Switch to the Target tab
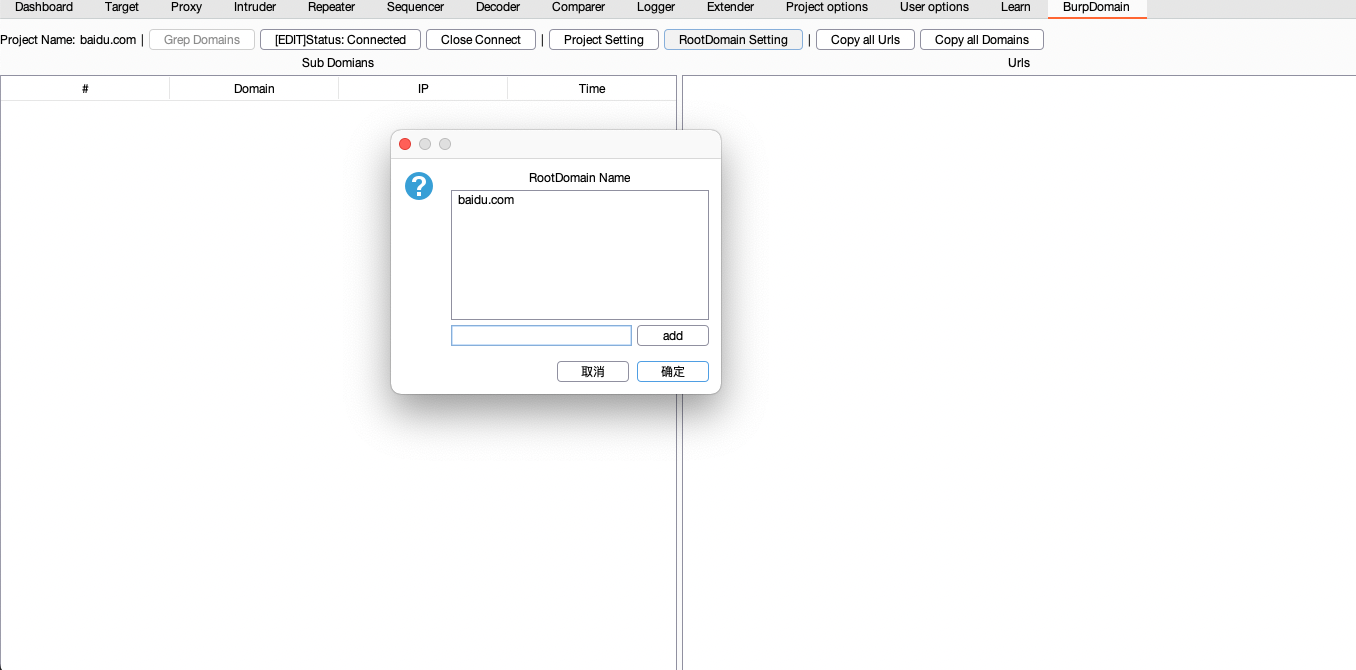 122,7
